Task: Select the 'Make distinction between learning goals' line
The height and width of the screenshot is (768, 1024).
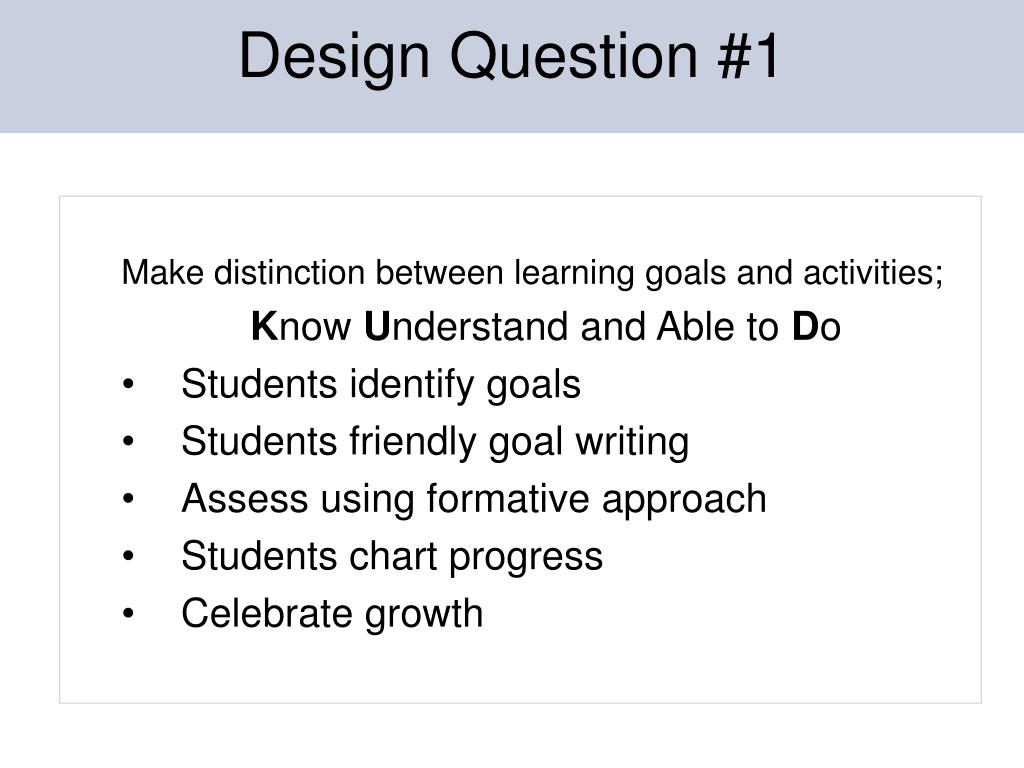Action: 532,273
